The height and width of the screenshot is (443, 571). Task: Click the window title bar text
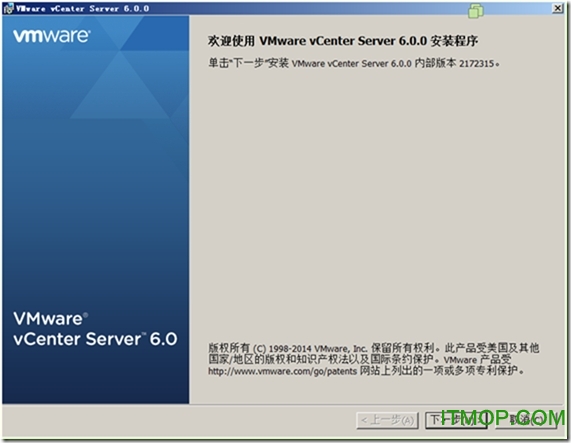[83, 9]
